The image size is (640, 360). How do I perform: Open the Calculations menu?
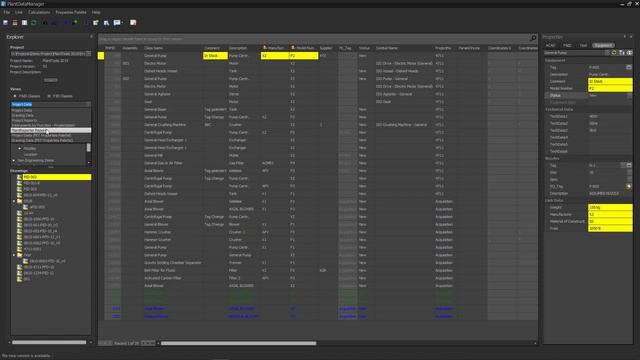[39, 12]
